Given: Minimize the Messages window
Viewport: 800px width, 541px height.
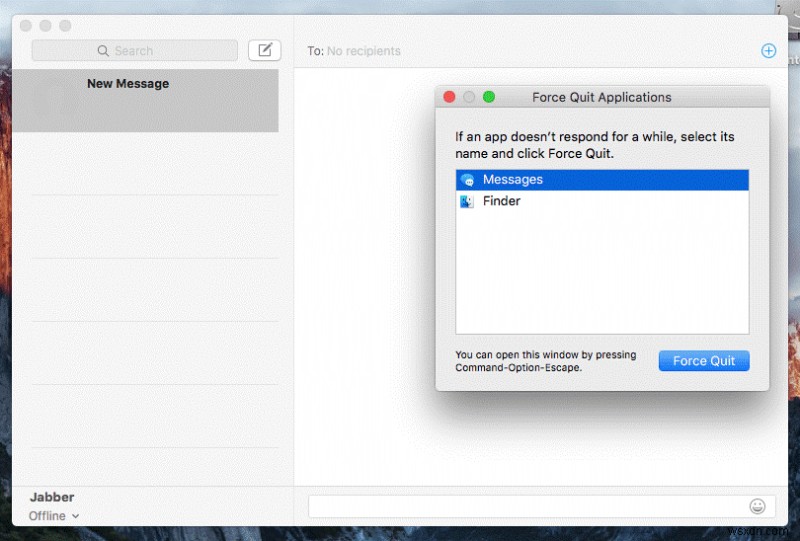Looking at the screenshot, I should (45, 26).
